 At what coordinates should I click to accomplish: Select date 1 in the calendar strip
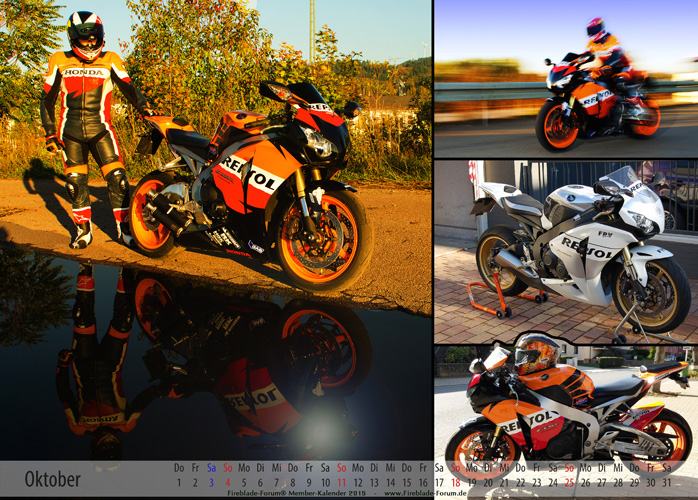(x=179, y=483)
